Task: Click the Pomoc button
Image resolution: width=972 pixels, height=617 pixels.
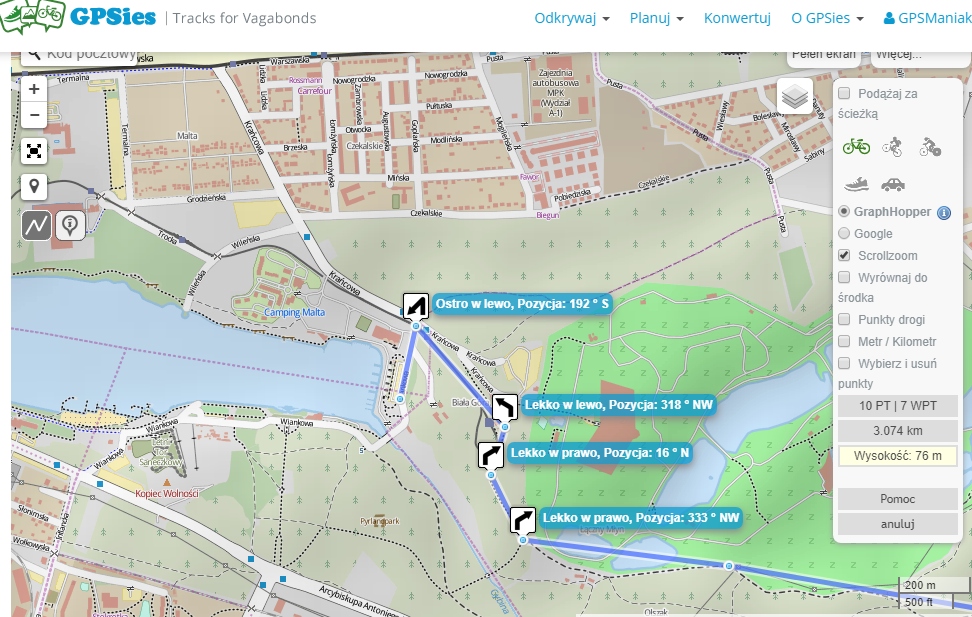Action: [x=897, y=499]
